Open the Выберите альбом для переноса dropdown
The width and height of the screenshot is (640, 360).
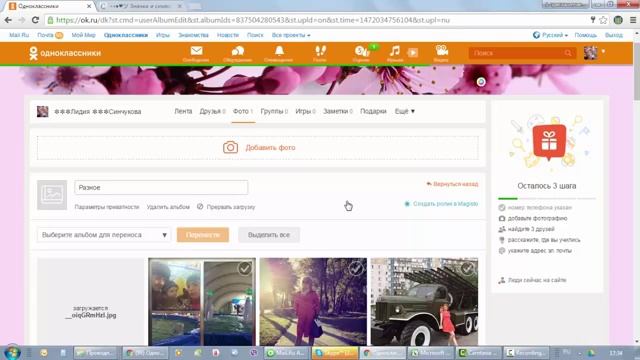[104, 235]
